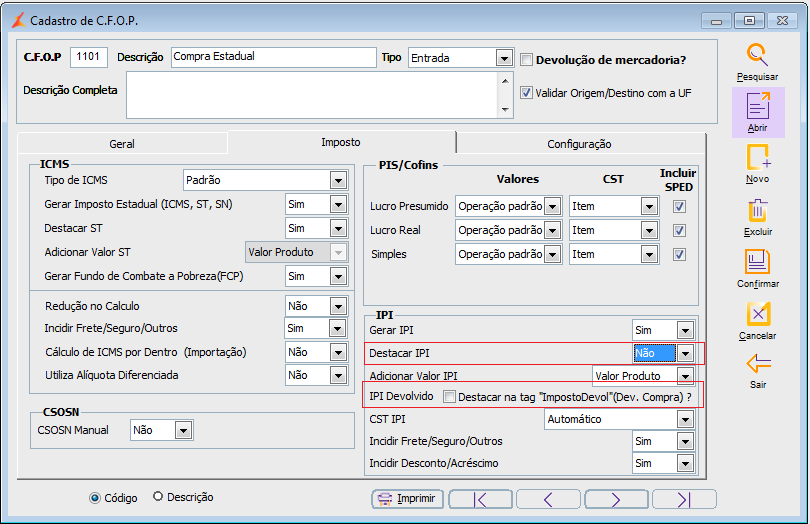Open Incidir Desconto/Acréscimo dropdown

tap(686, 463)
